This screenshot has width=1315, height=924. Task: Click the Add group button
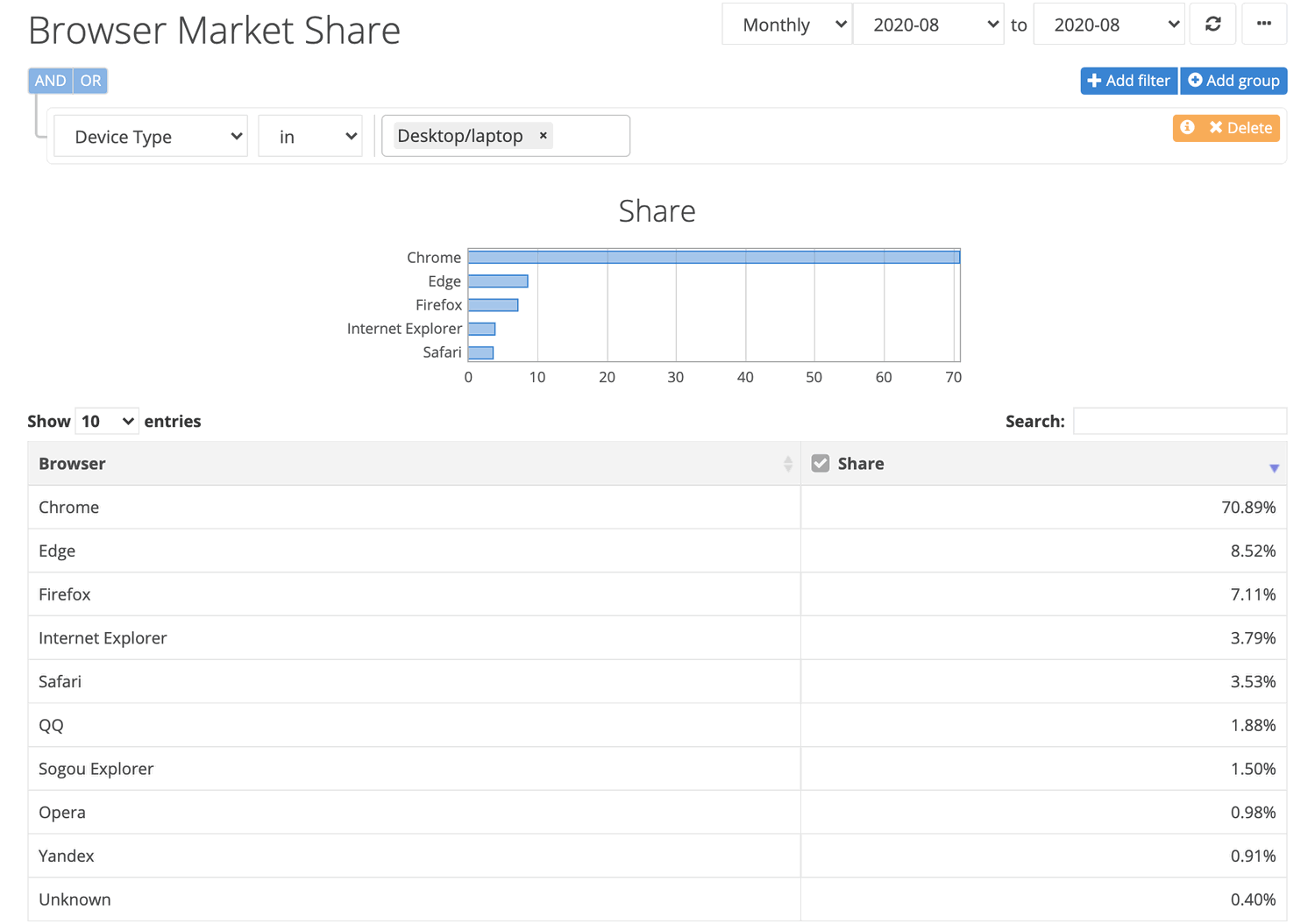[x=1233, y=81]
